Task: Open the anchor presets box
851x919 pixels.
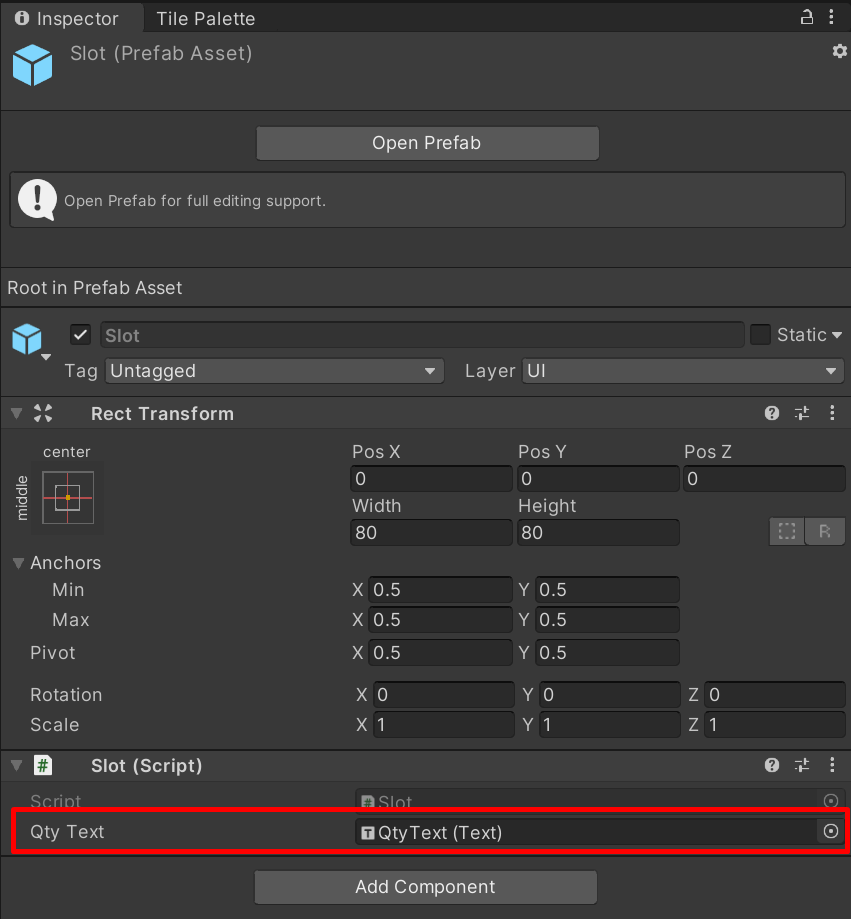Action: pos(68,498)
